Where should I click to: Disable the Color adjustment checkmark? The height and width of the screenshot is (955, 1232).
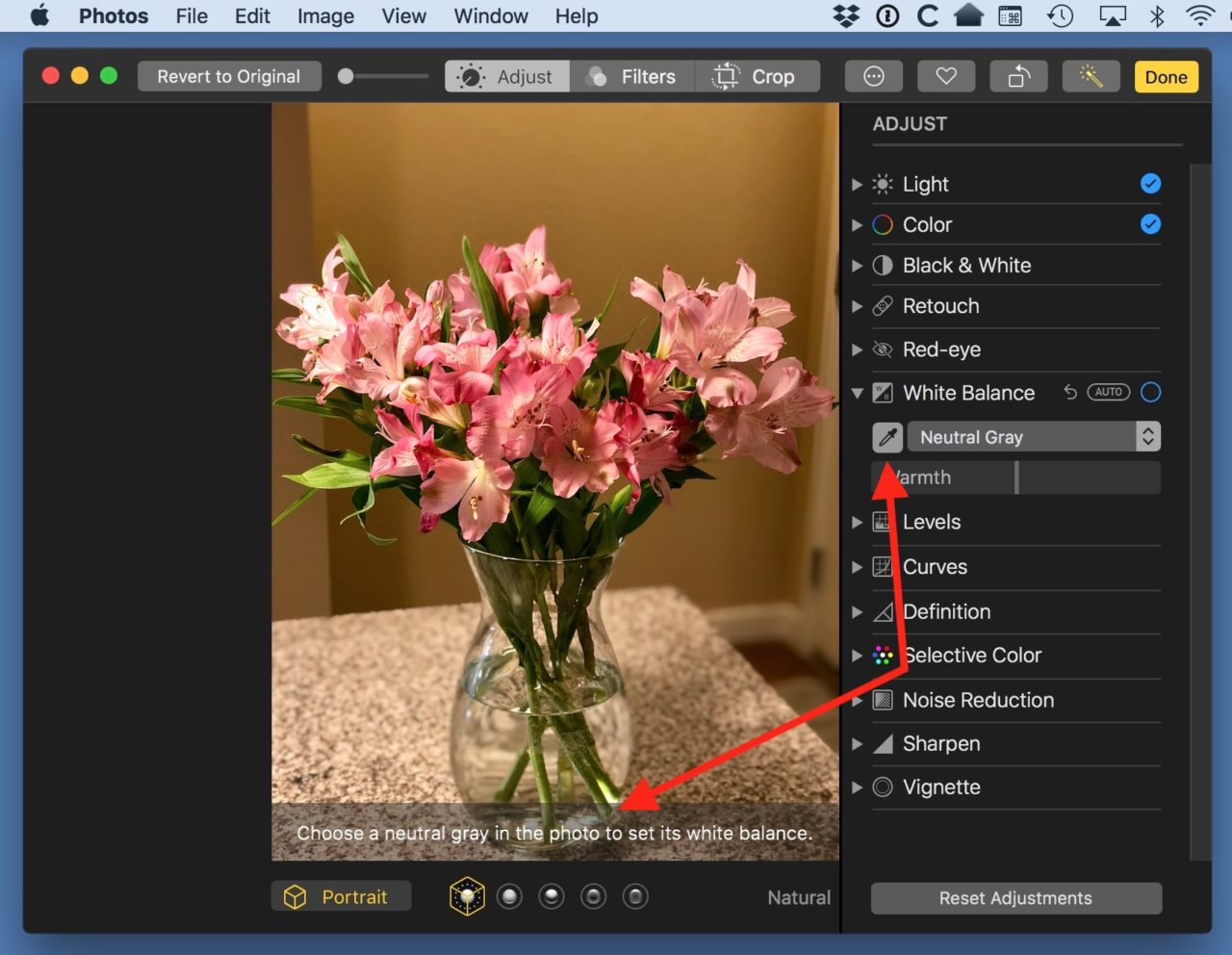(1150, 223)
